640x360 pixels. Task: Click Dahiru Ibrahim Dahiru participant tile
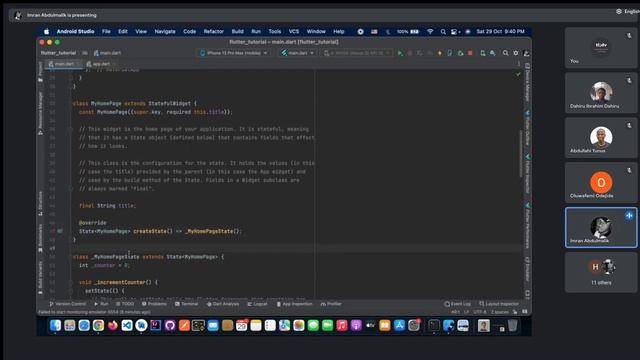coord(601,93)
